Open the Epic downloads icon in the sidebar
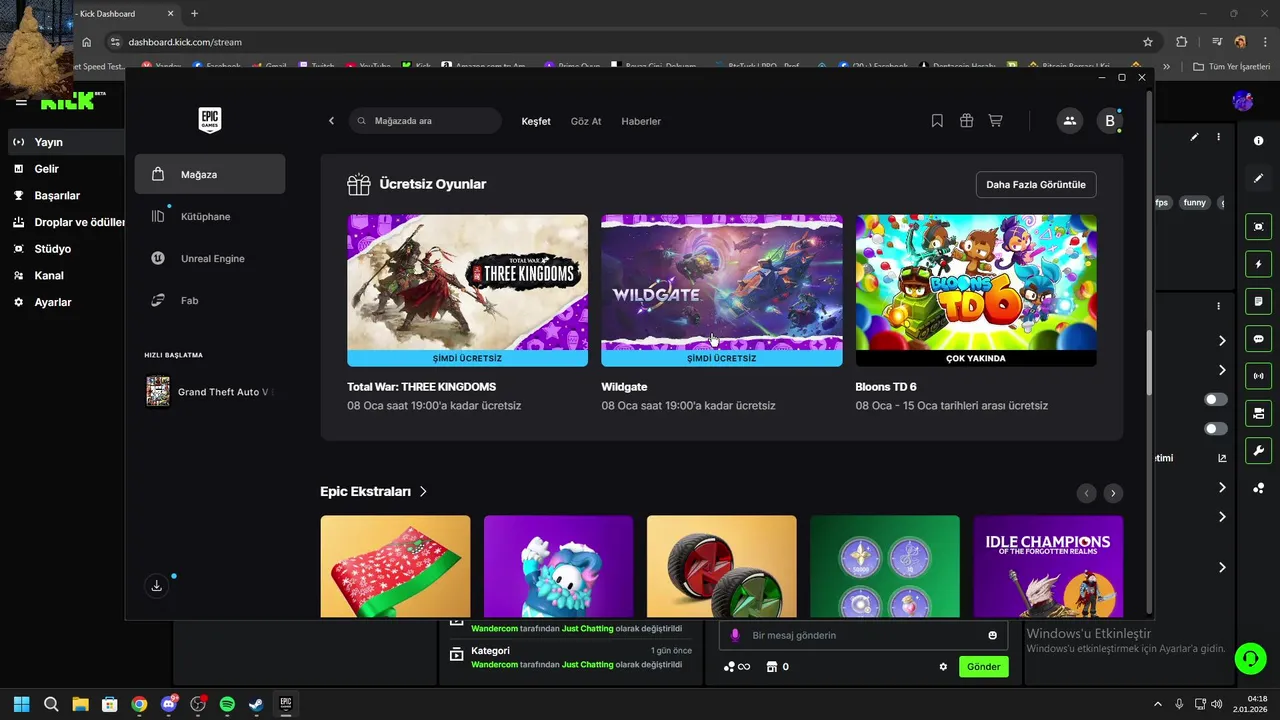This screenshot has width=1280, height=720. [157, 586]
